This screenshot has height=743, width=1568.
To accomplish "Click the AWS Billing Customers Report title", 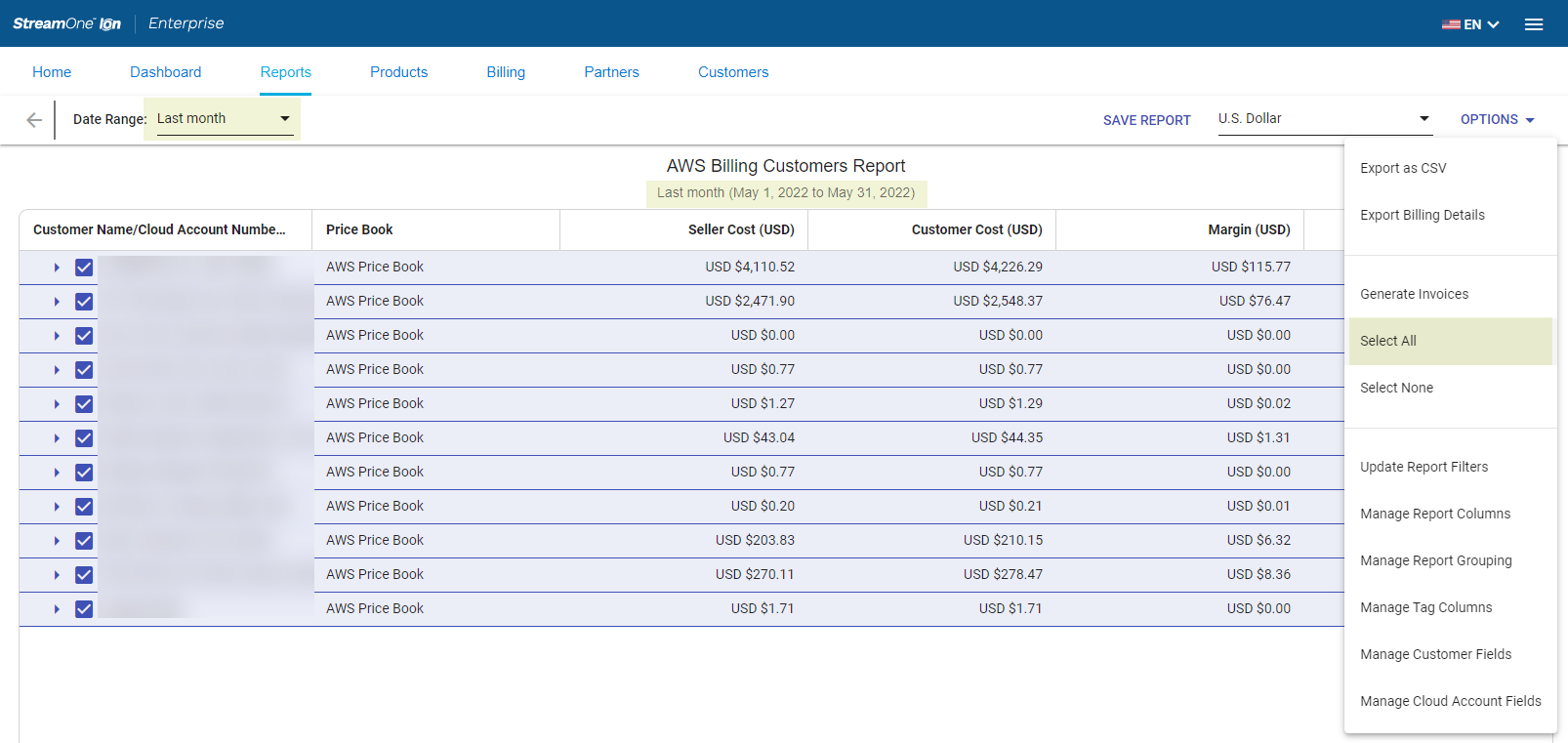I will pos(786,166).
